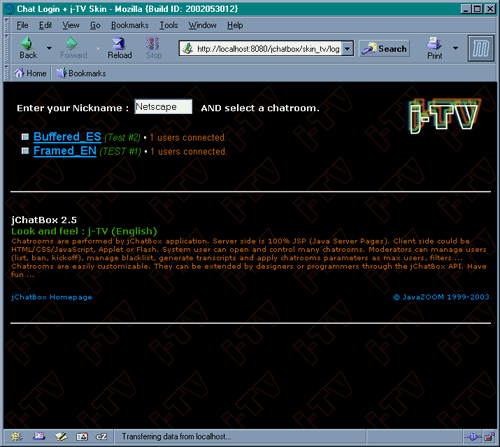Open the cZ ChatZilla status bar icon
500x447 pixels.
[x=102, y=436]
